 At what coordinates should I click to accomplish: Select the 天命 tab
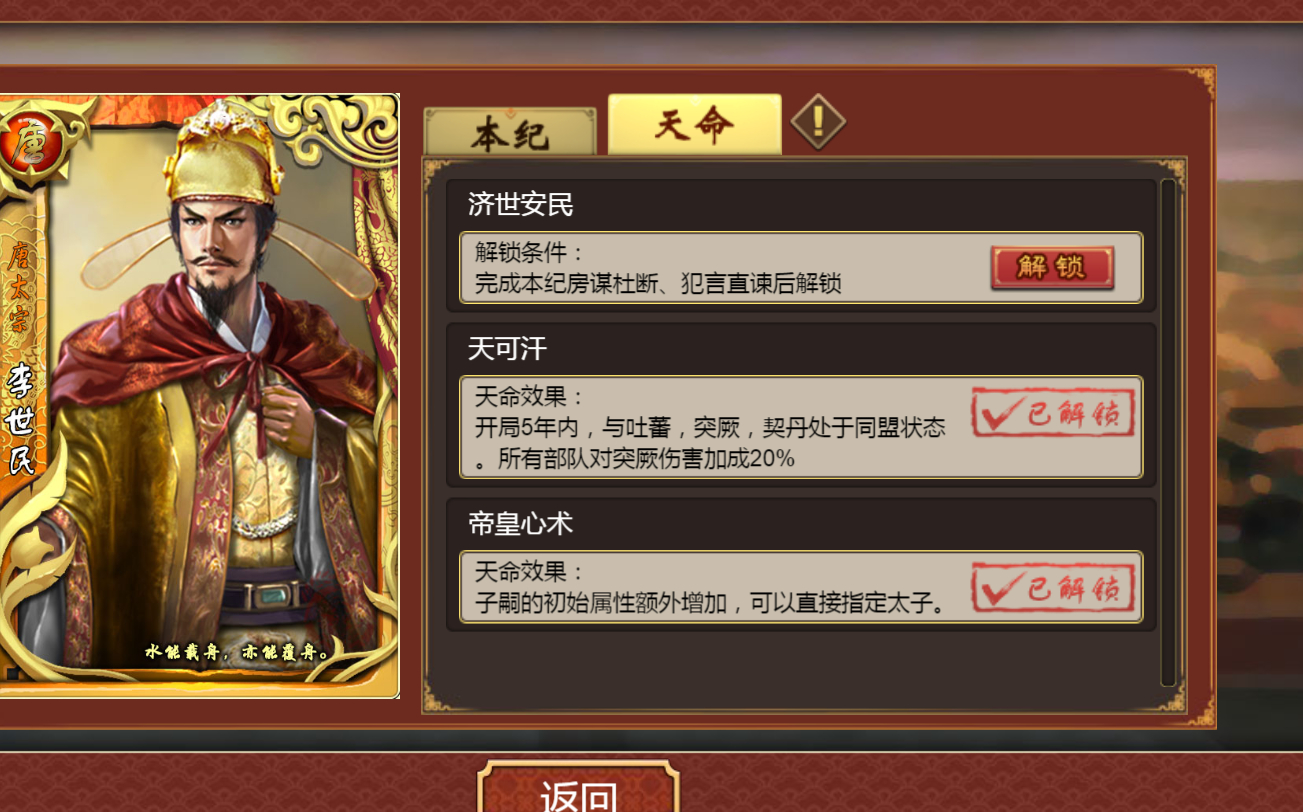[694, 125]
